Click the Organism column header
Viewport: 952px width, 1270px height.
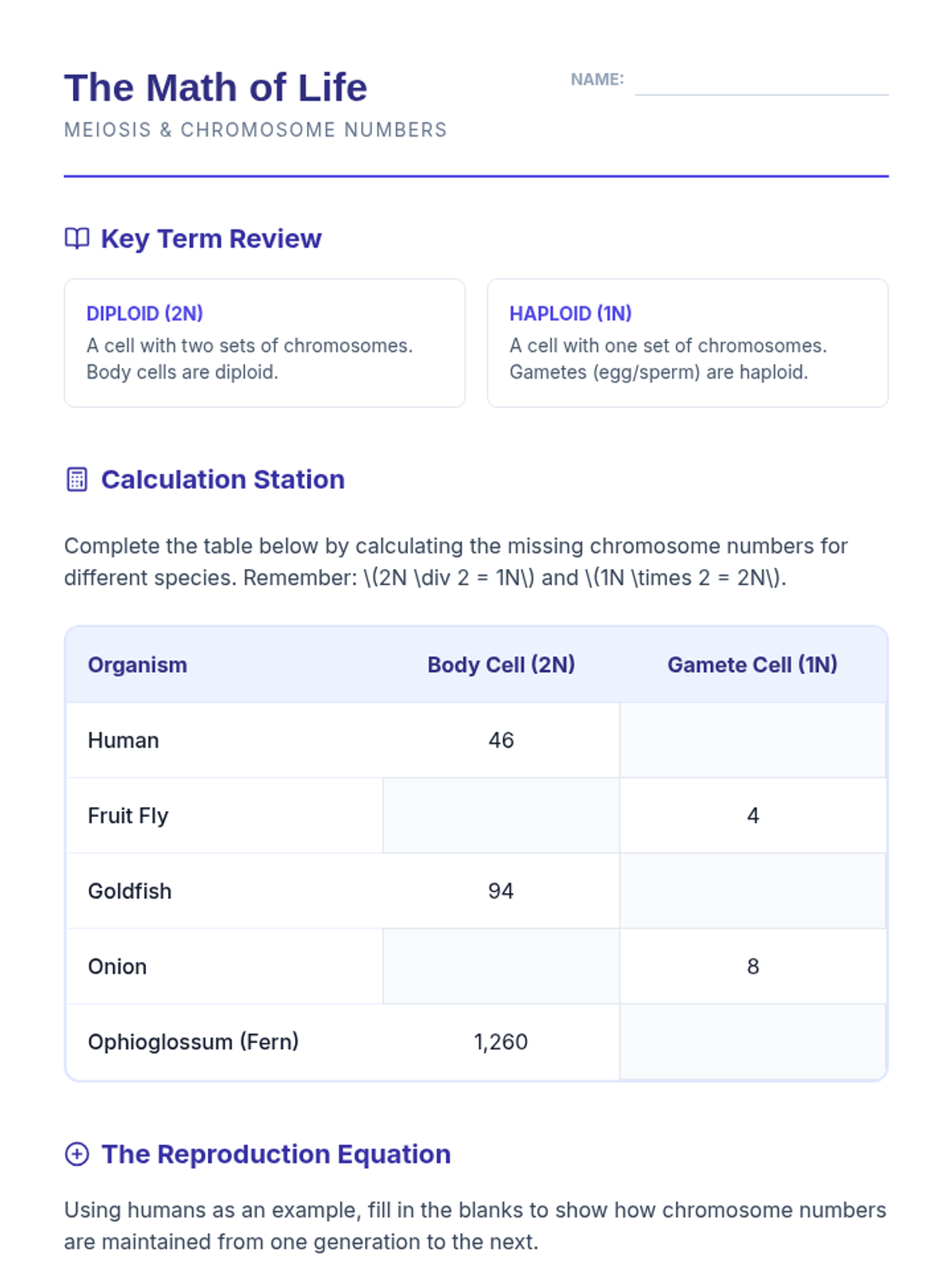(137, 664)
